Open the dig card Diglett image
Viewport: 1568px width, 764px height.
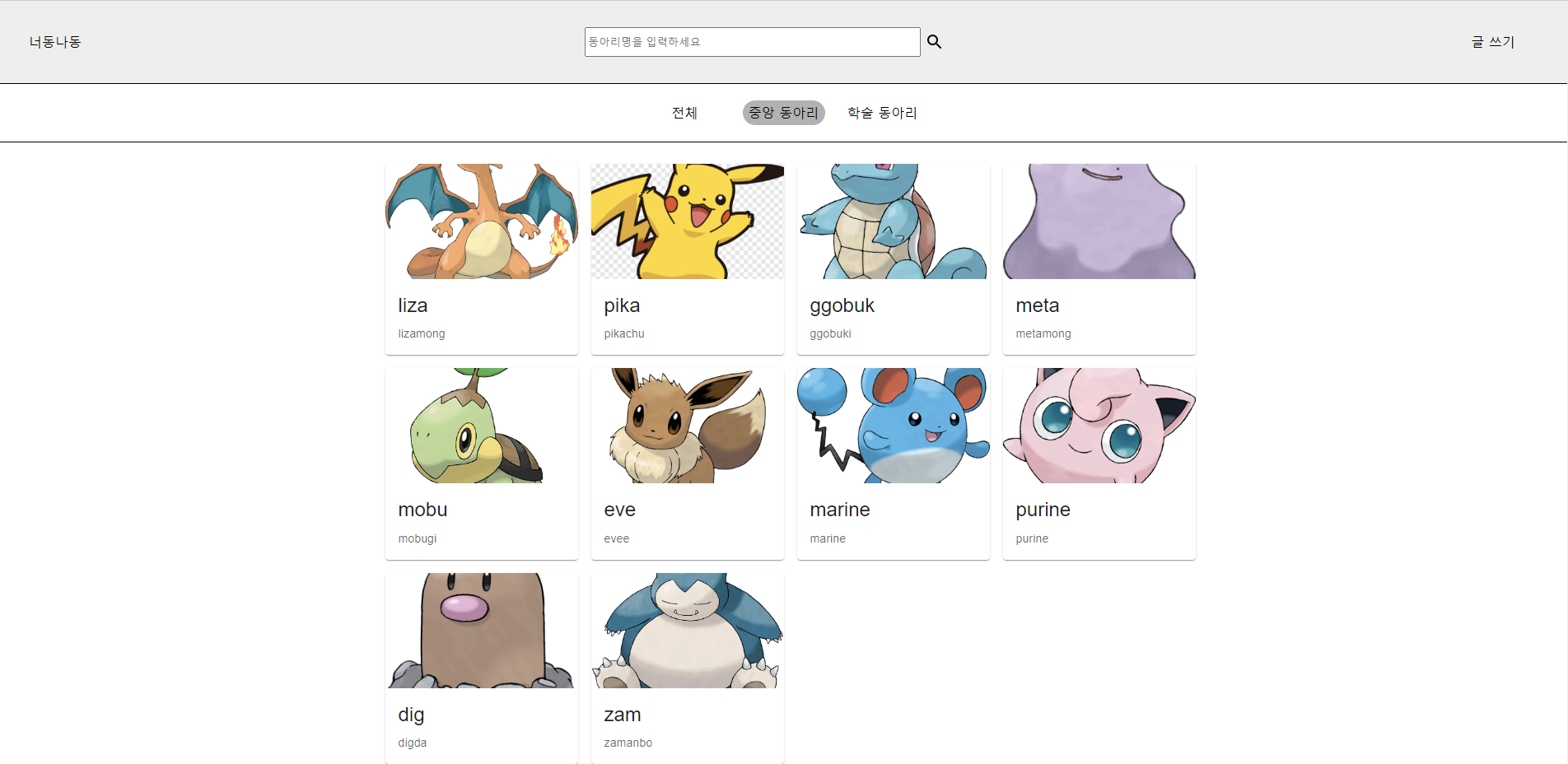[x=482, y=631]
